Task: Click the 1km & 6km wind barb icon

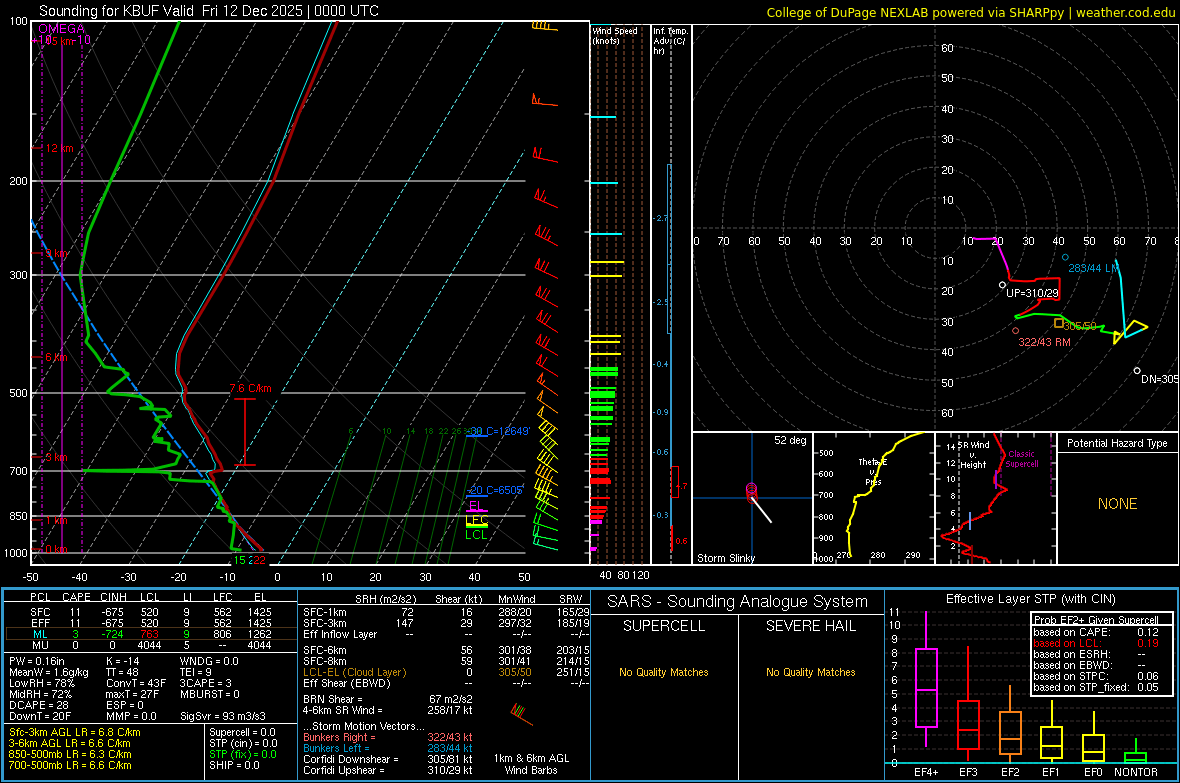Action: point(521,714)
